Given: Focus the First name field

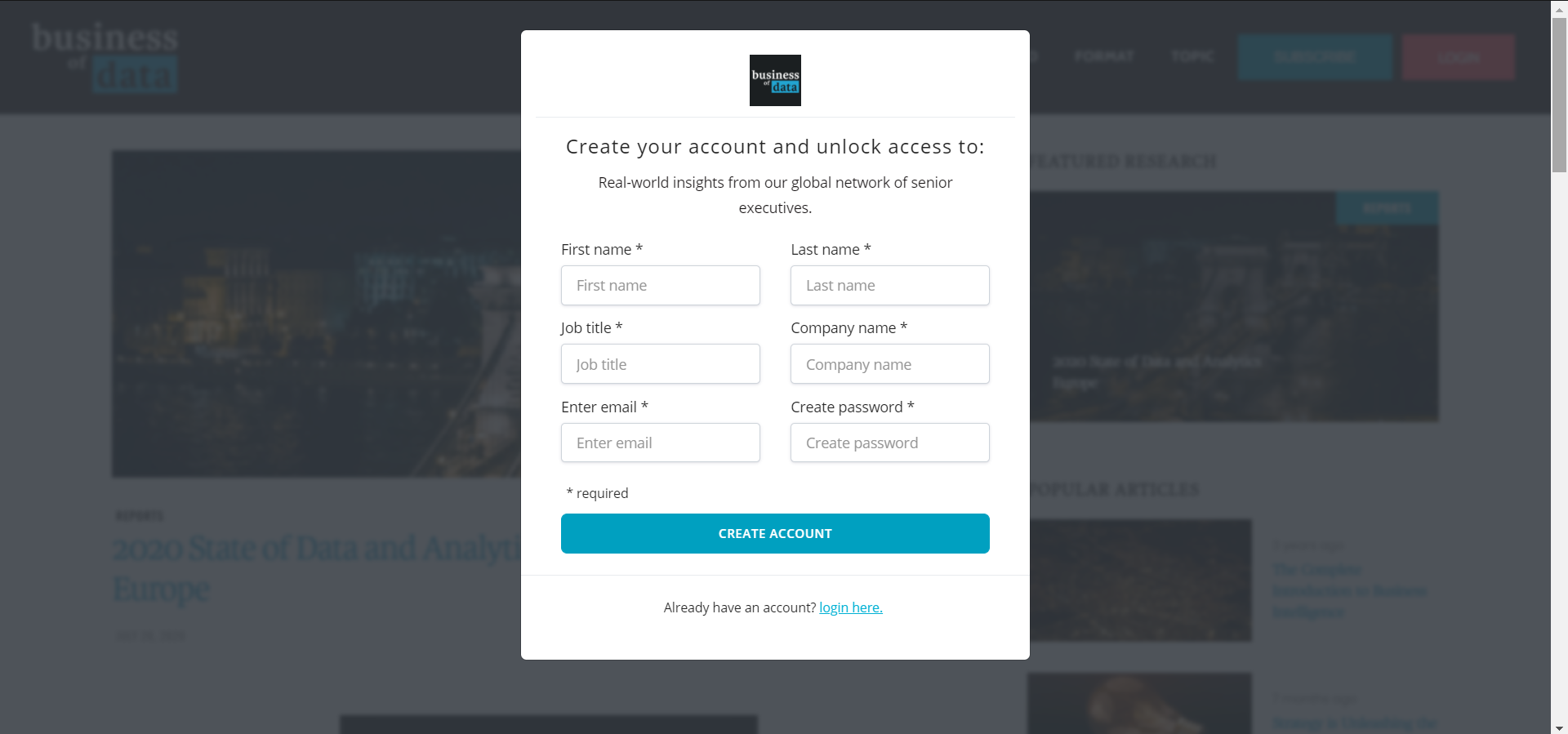Looking at the screenshot, I should [660, 286].
